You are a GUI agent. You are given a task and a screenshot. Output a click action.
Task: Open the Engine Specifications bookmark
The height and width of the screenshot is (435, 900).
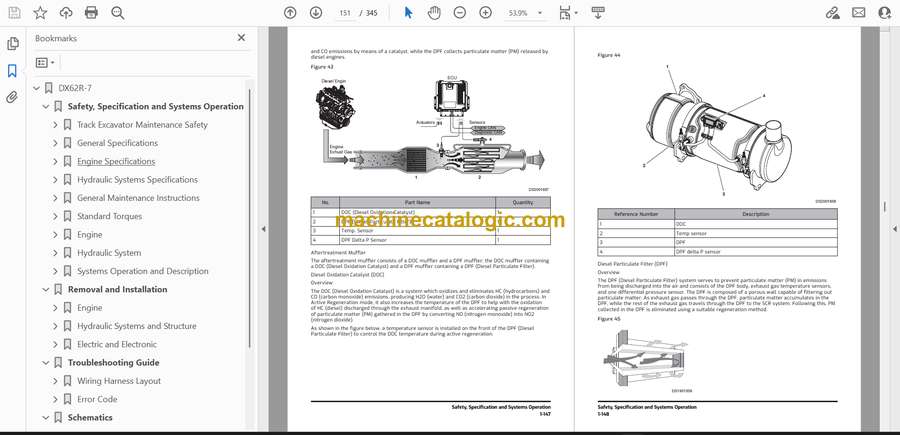click(116, 161)
